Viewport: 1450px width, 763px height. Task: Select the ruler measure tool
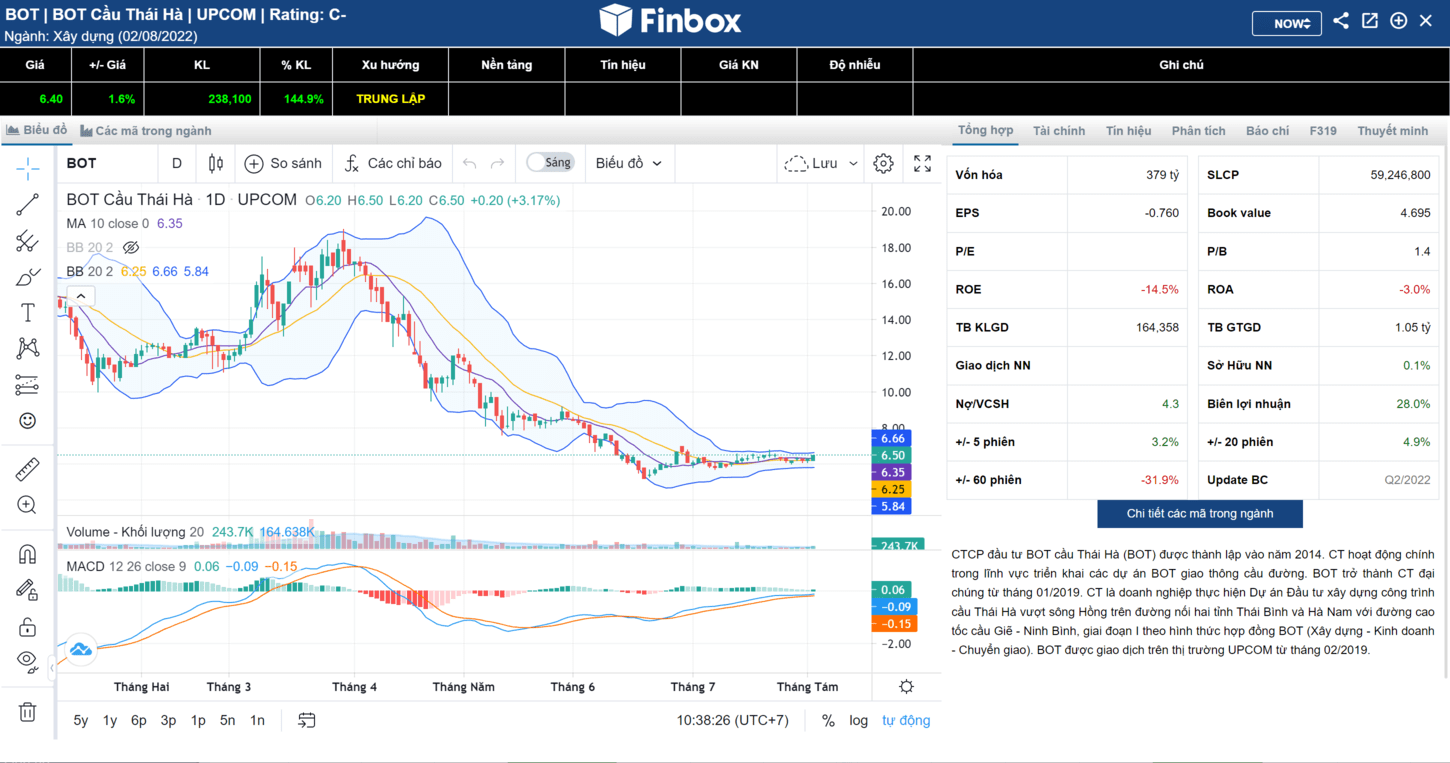(27, 468)
